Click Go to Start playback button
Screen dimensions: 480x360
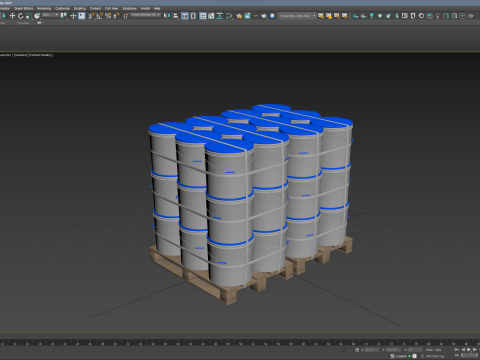pyautogui.click(x=457, y=349)
